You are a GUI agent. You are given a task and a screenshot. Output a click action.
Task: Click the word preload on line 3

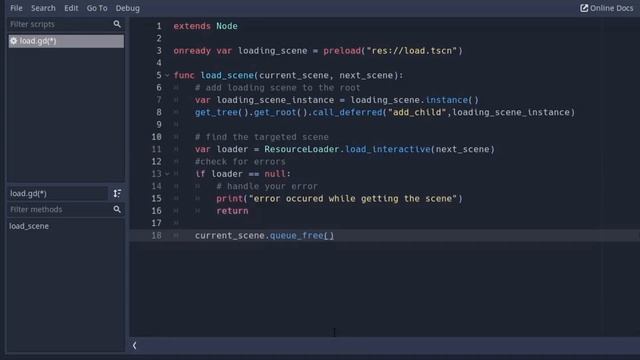pos(342,51)
